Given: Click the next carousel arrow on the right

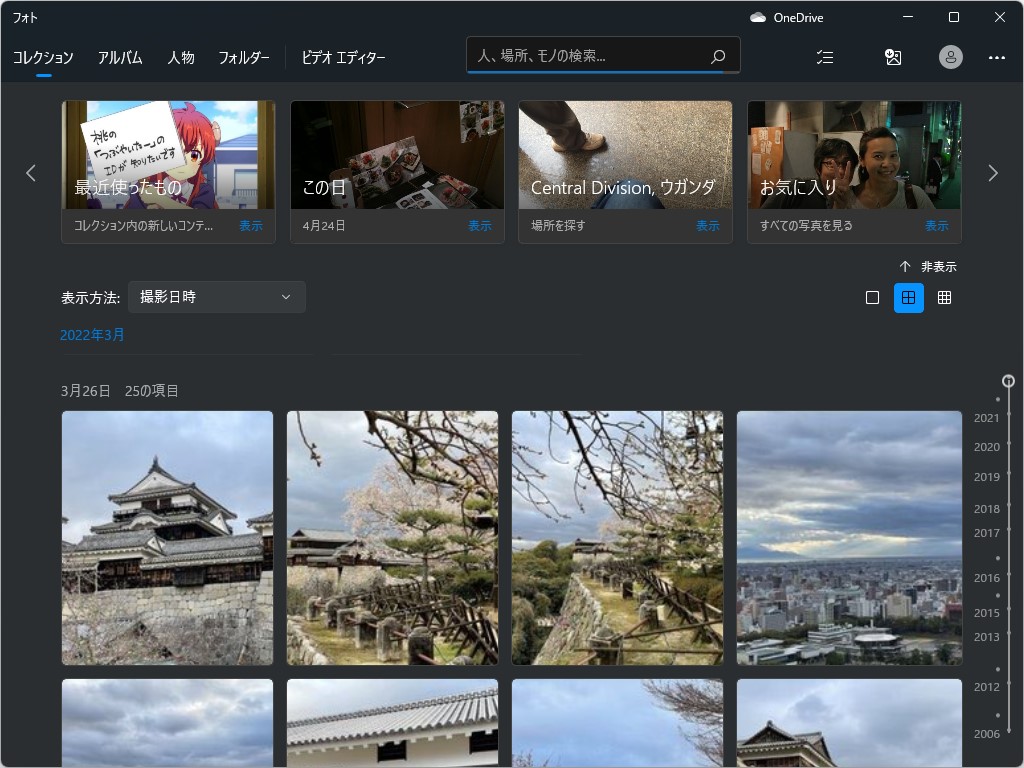Looking at the screenshot, I should [993, 172].
